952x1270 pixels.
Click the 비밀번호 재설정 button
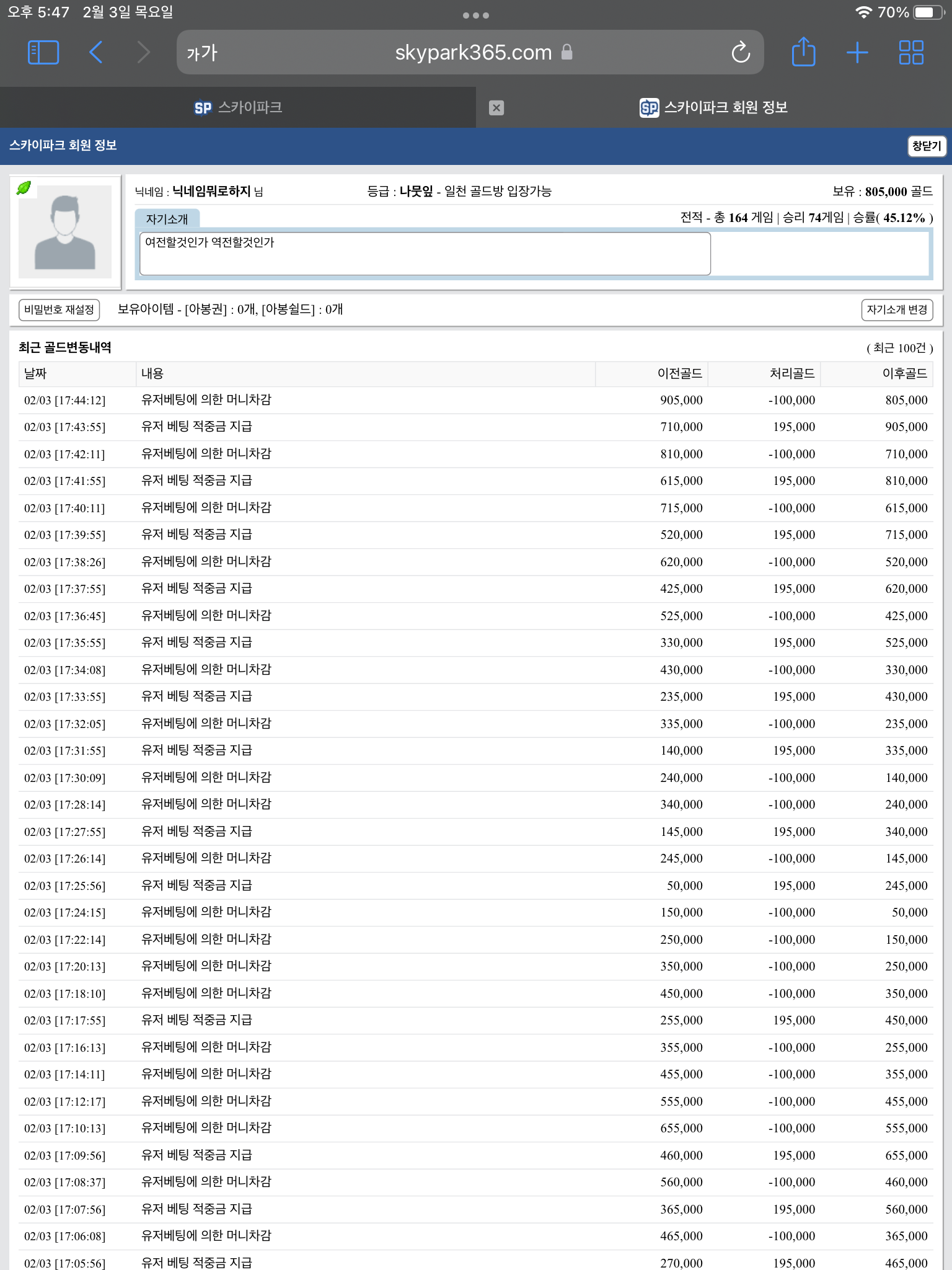(59, 309)
